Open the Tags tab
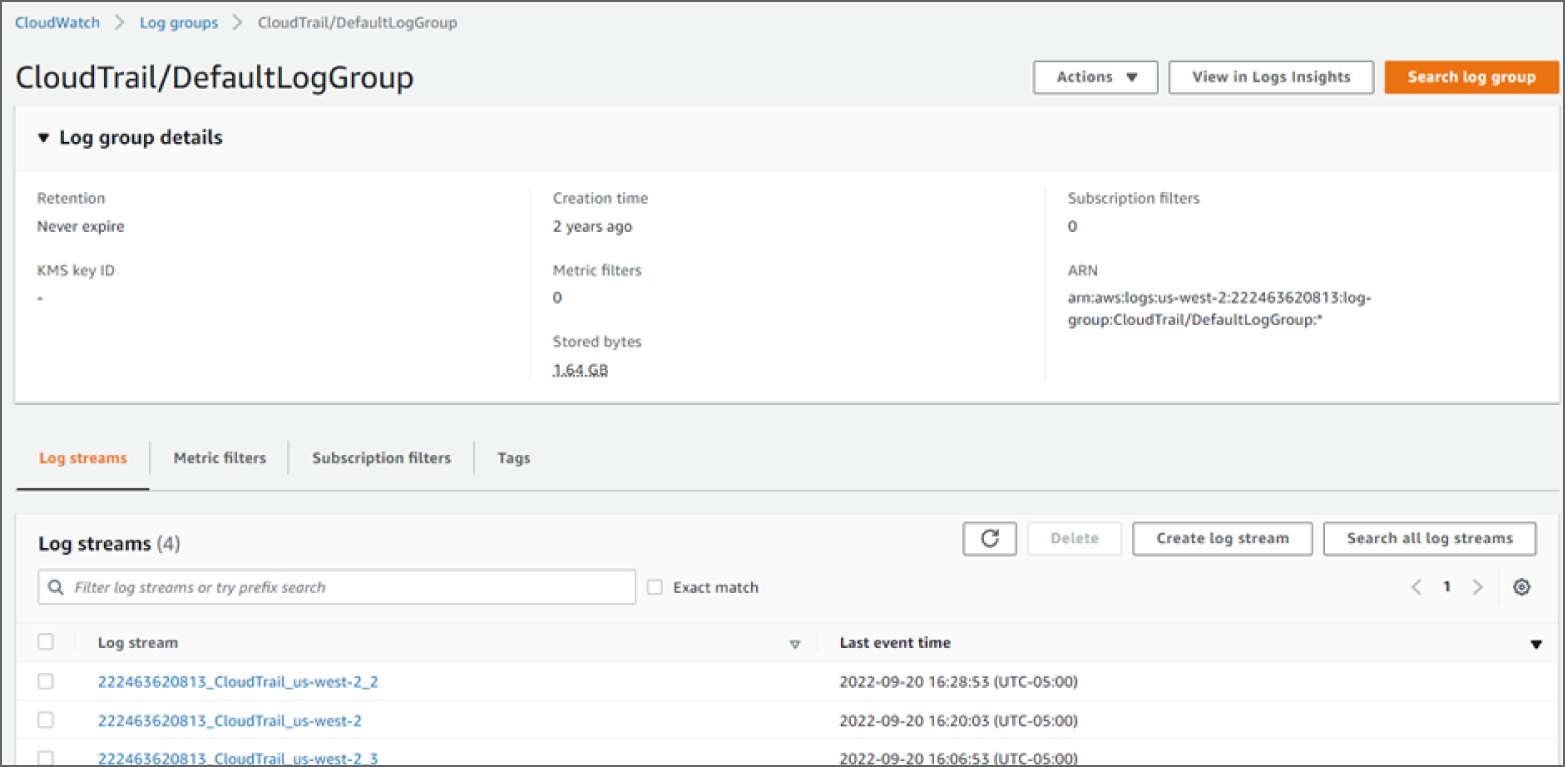The image size is (1565, 767). point(514,458)
